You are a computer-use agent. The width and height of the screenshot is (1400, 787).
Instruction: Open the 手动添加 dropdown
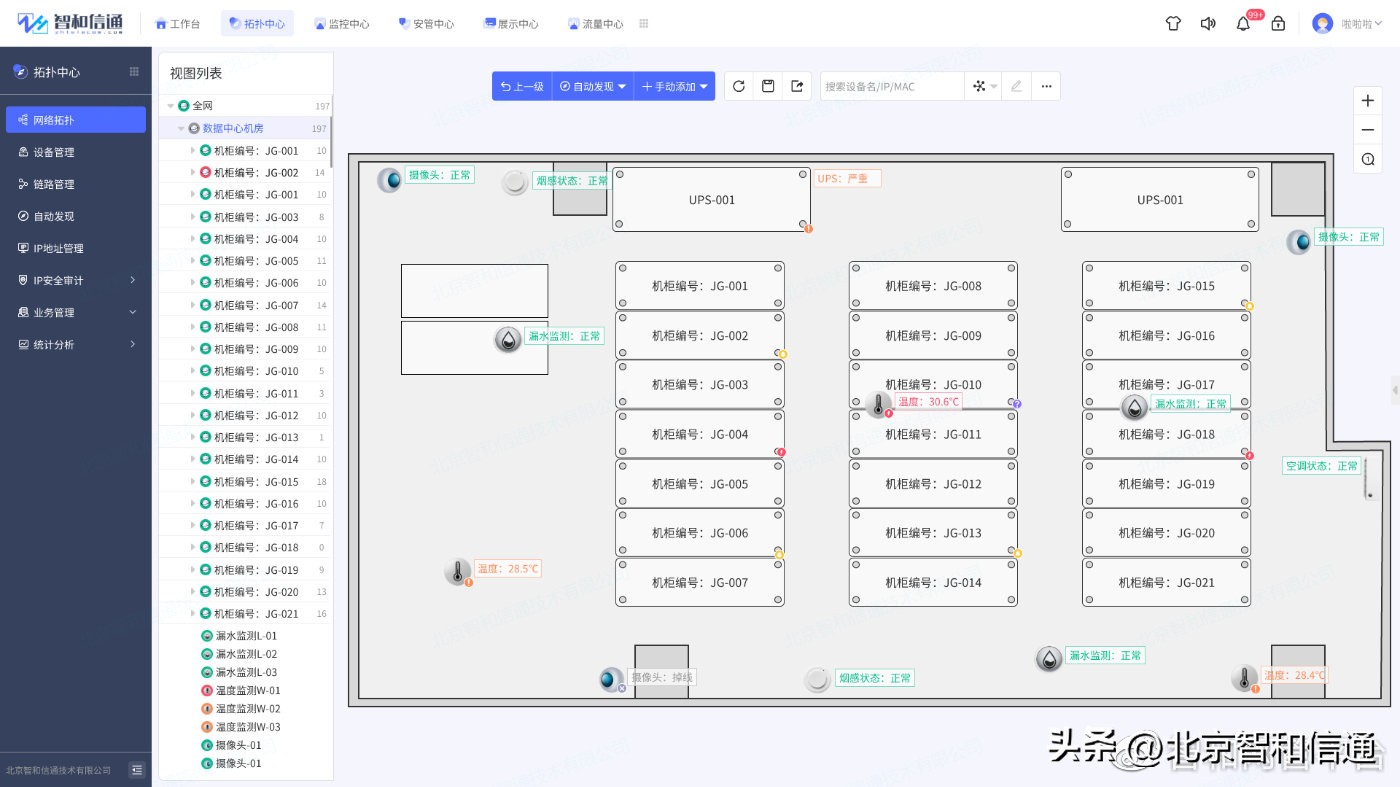click(x=674, y=86)
